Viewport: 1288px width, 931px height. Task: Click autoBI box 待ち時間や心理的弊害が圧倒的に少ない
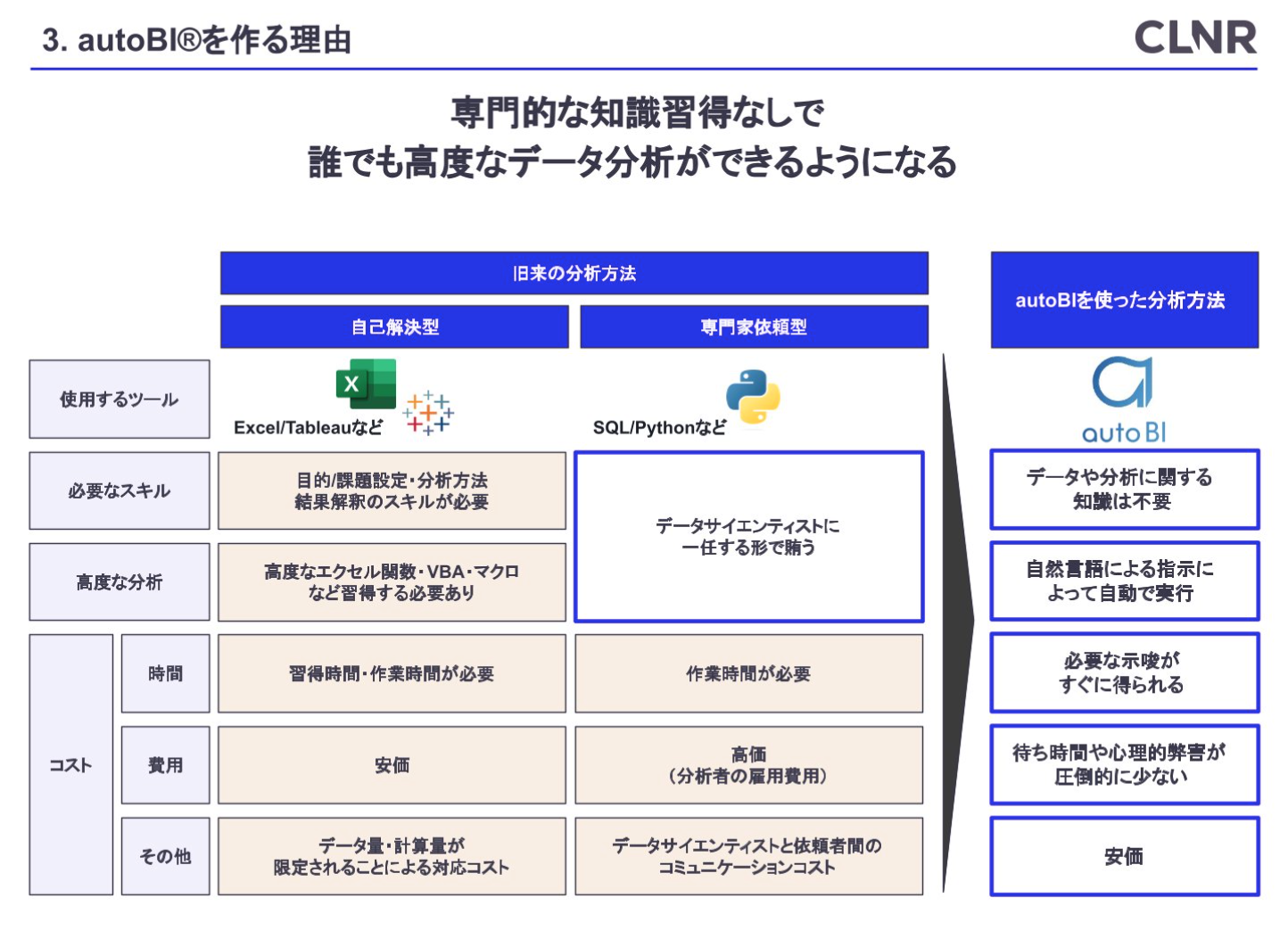tap(1125, 764)
